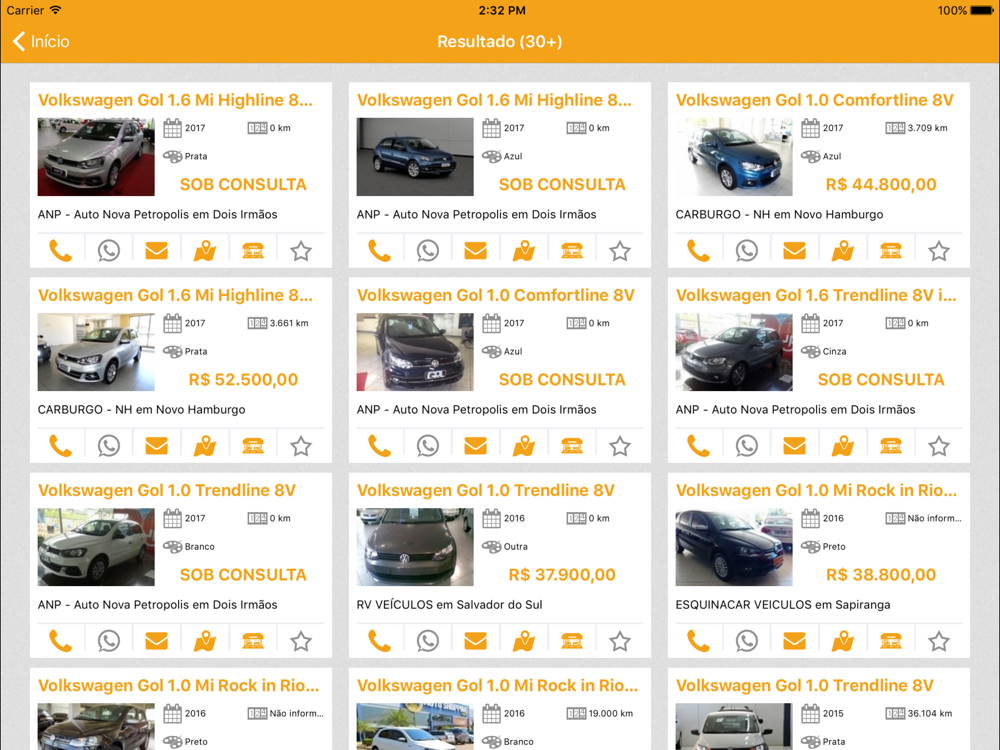Favorite the Prata 0 km Gol Highline
The height and width of the screenshot is (750, 1000).
[x=301, y=251]
